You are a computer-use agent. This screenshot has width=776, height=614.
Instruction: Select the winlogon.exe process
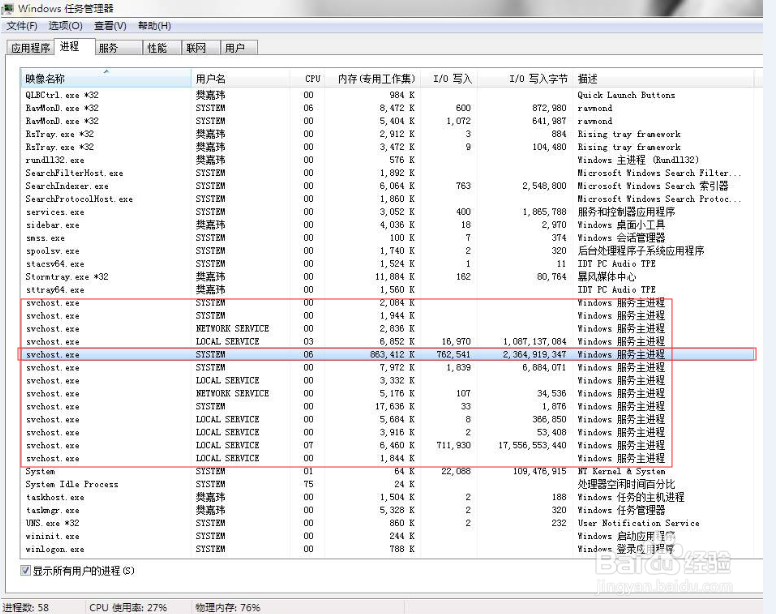(x=387, y=549)
